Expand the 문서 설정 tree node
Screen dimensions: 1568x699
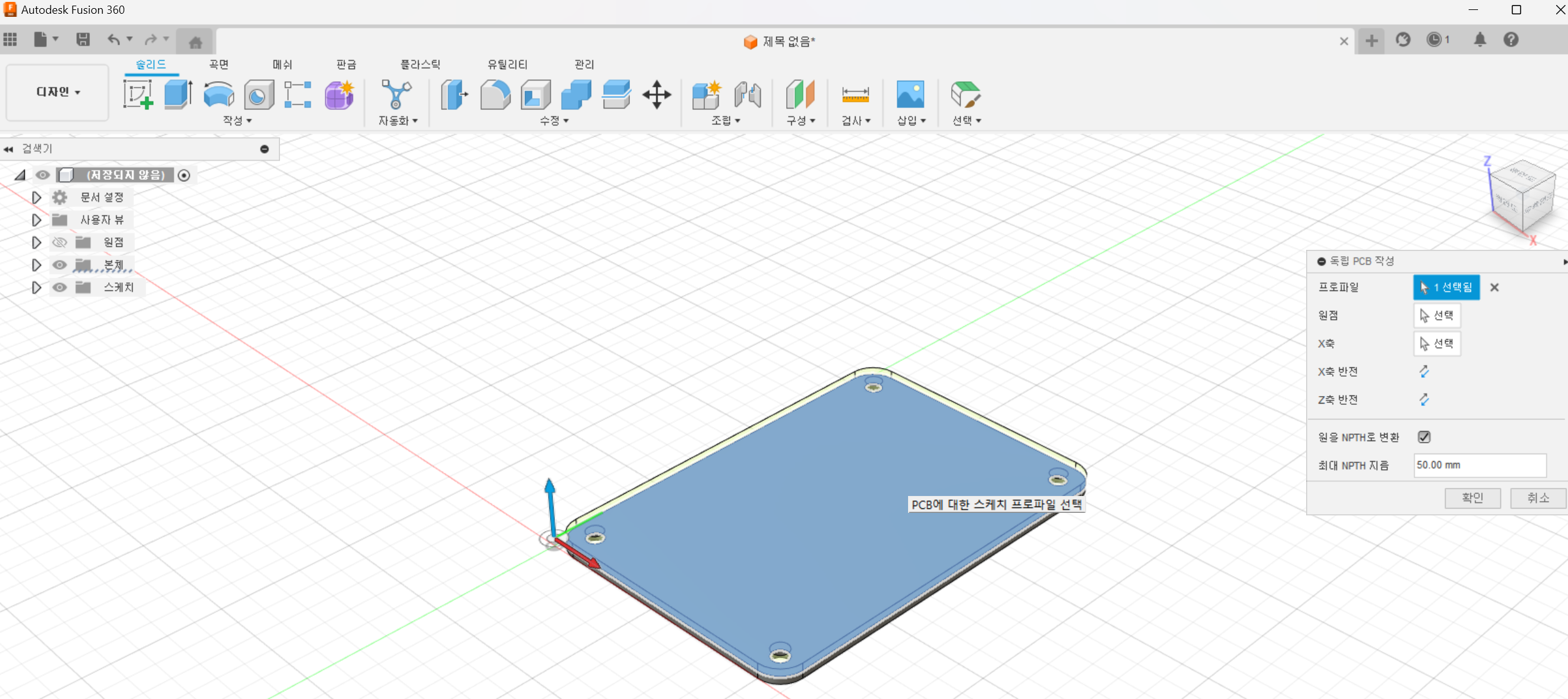36,197
